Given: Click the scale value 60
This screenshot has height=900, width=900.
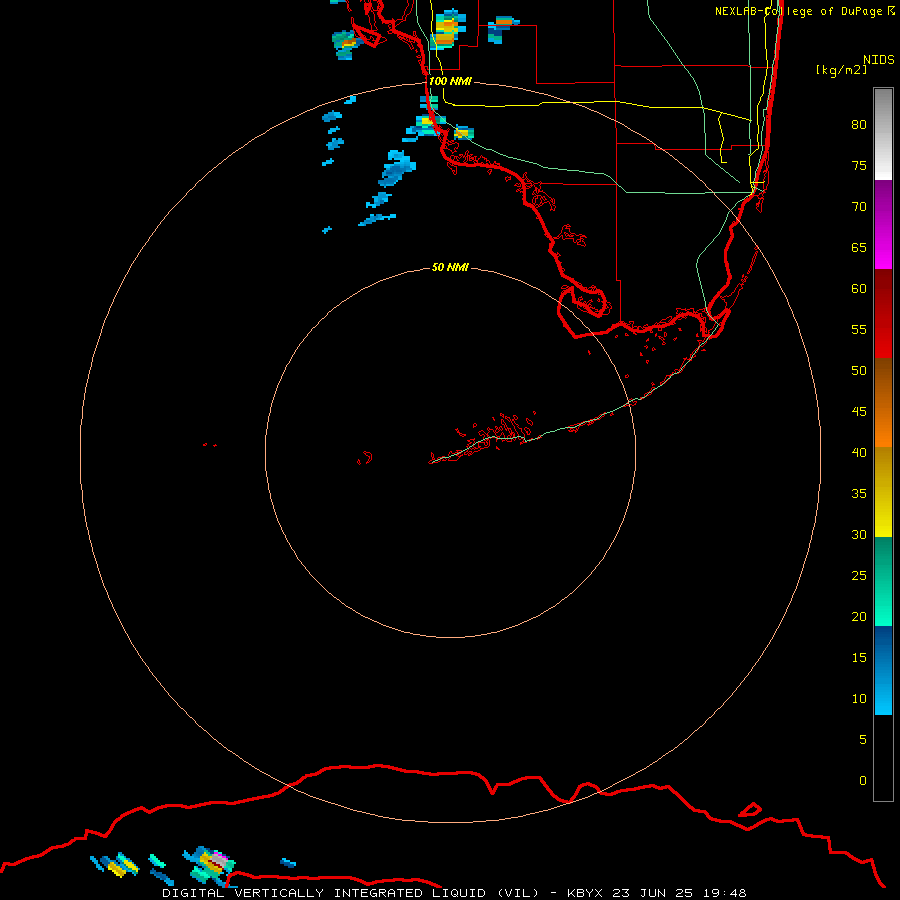Looking at the screenshot, I should (x=859, y=288).
